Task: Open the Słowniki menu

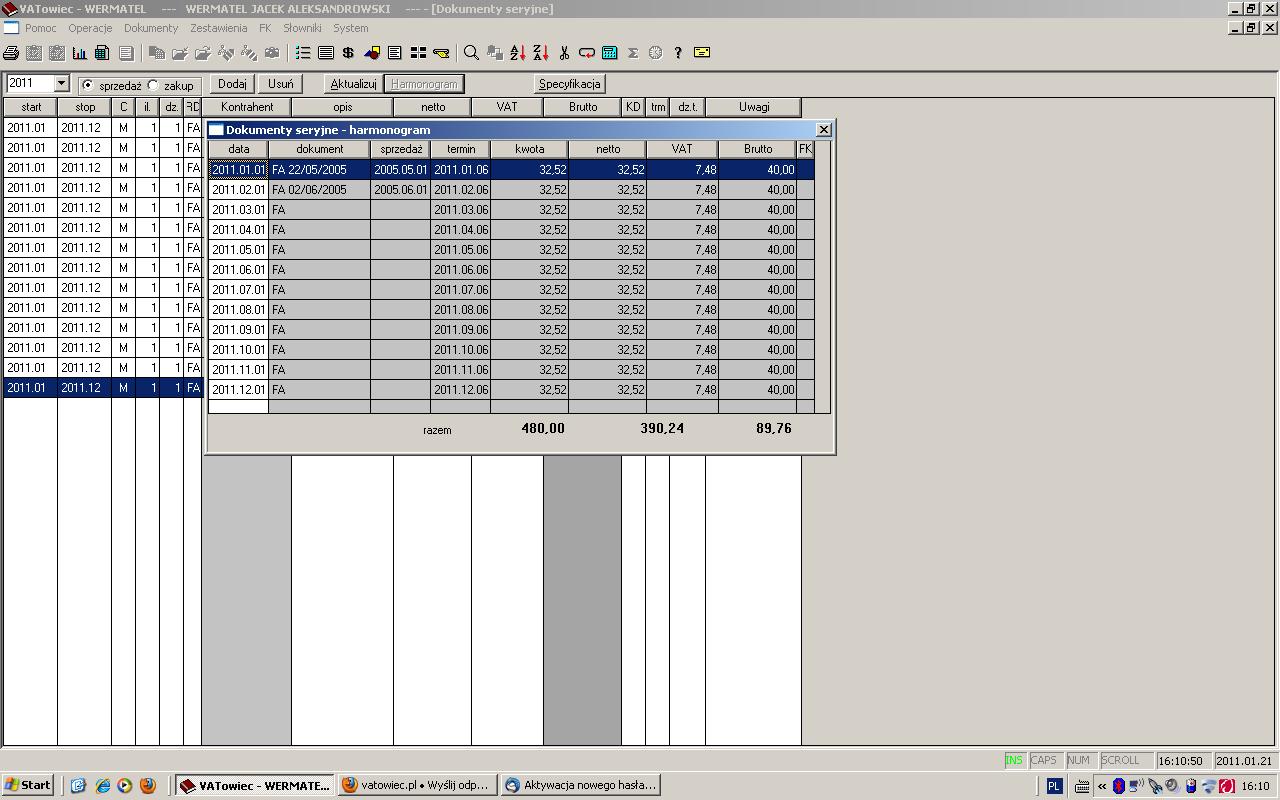Action: pos(302,28)
